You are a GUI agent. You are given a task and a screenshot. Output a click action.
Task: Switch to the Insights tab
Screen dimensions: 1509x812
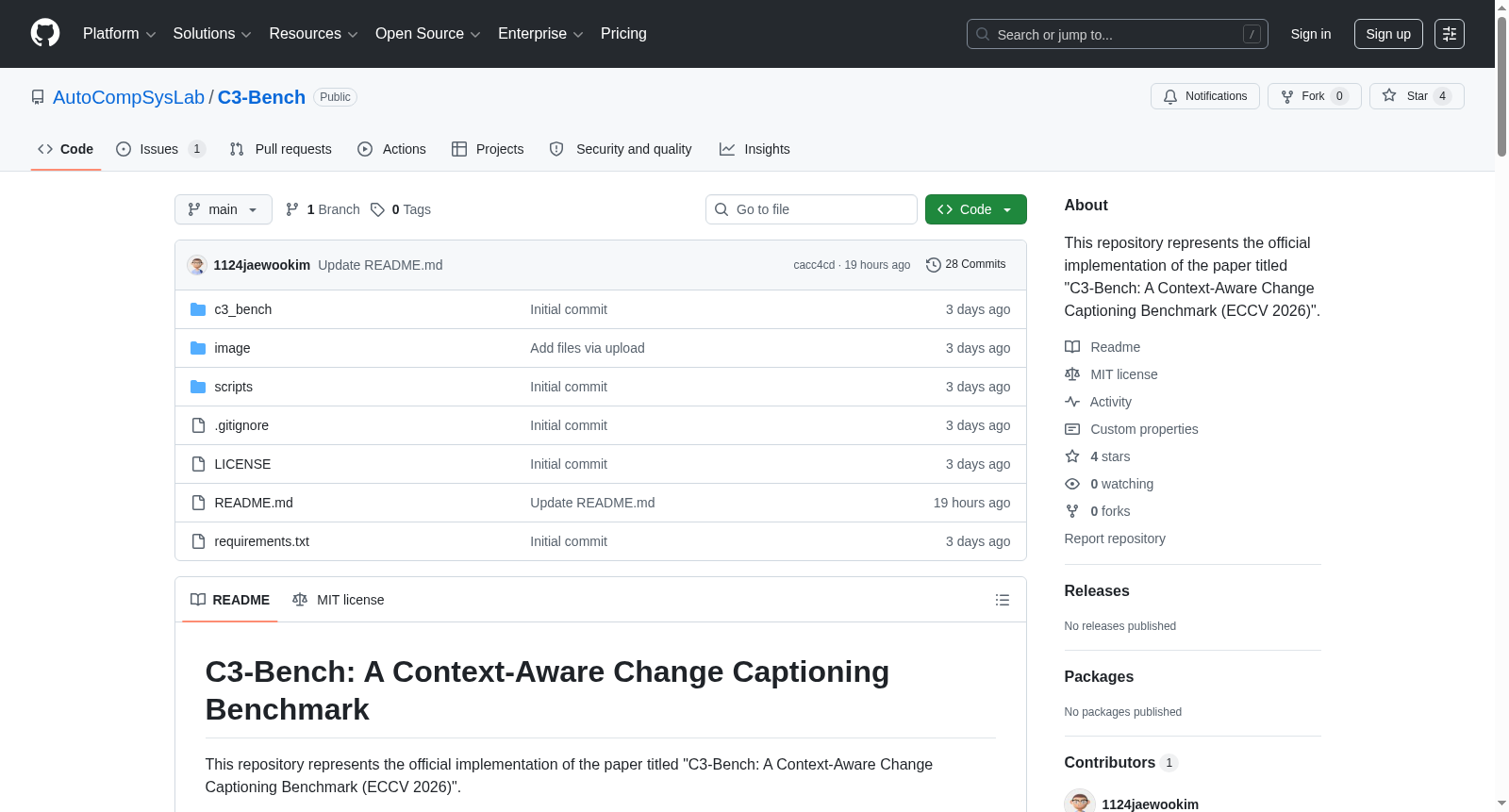pos(754,149)
